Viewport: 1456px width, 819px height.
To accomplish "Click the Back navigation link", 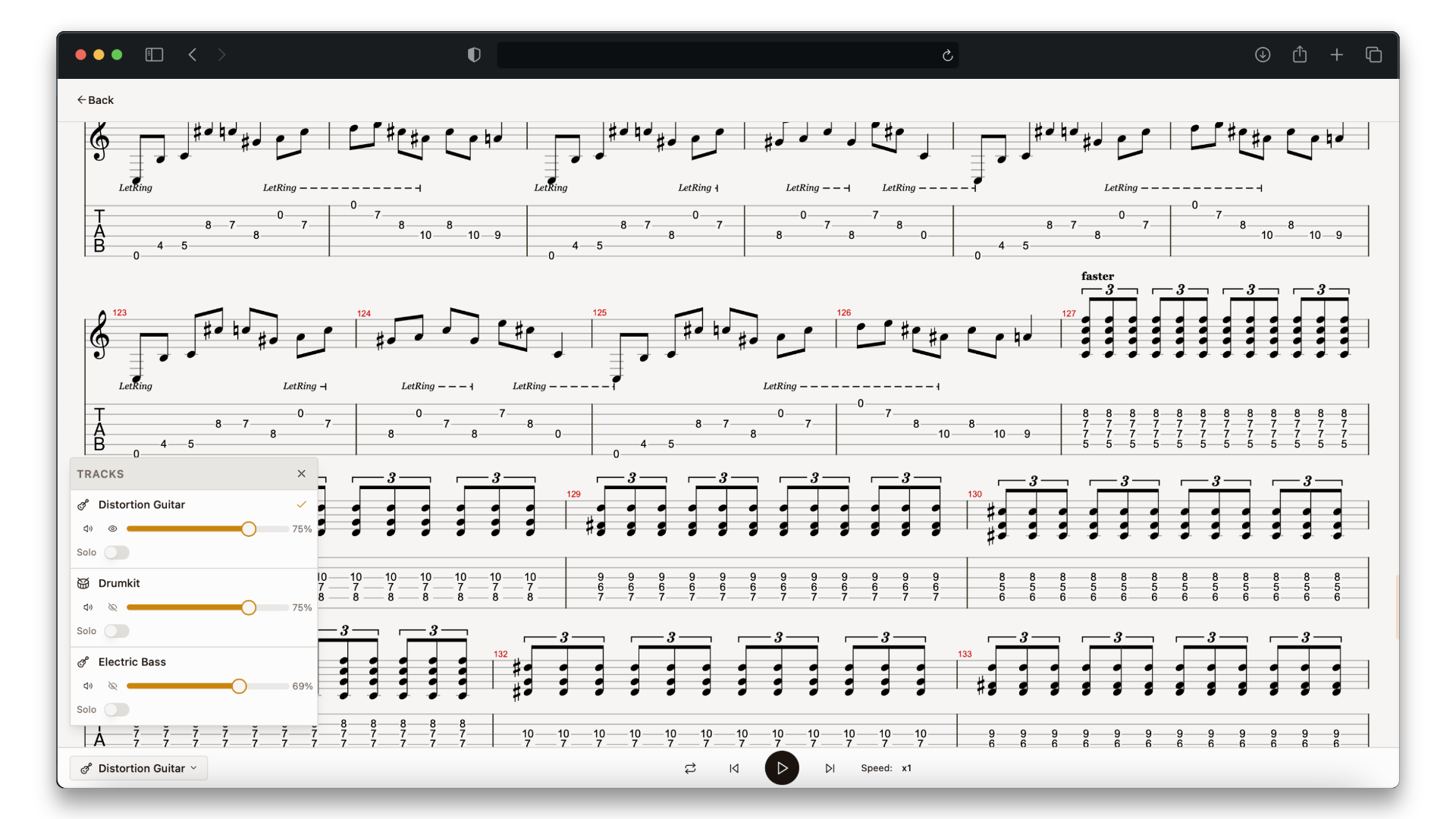I will 96,99.
